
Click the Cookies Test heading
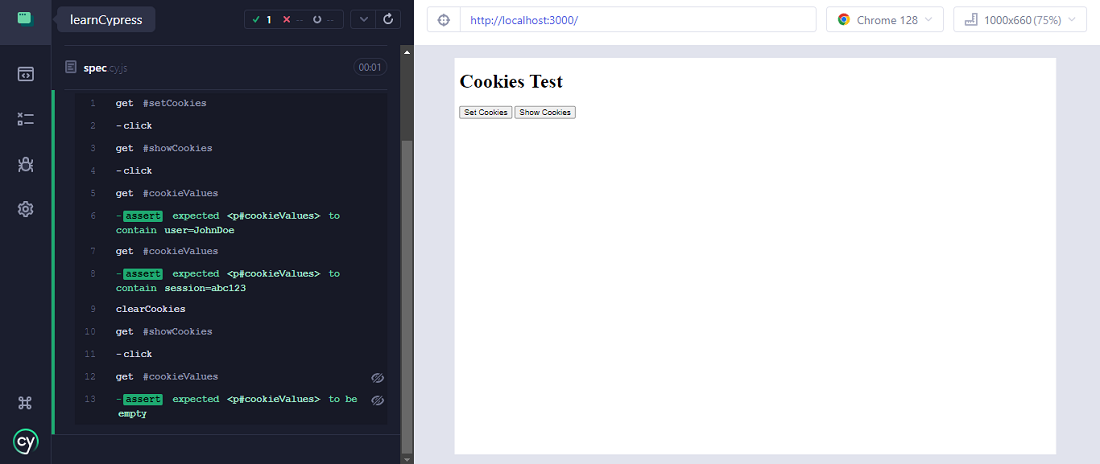coord(511,81)
